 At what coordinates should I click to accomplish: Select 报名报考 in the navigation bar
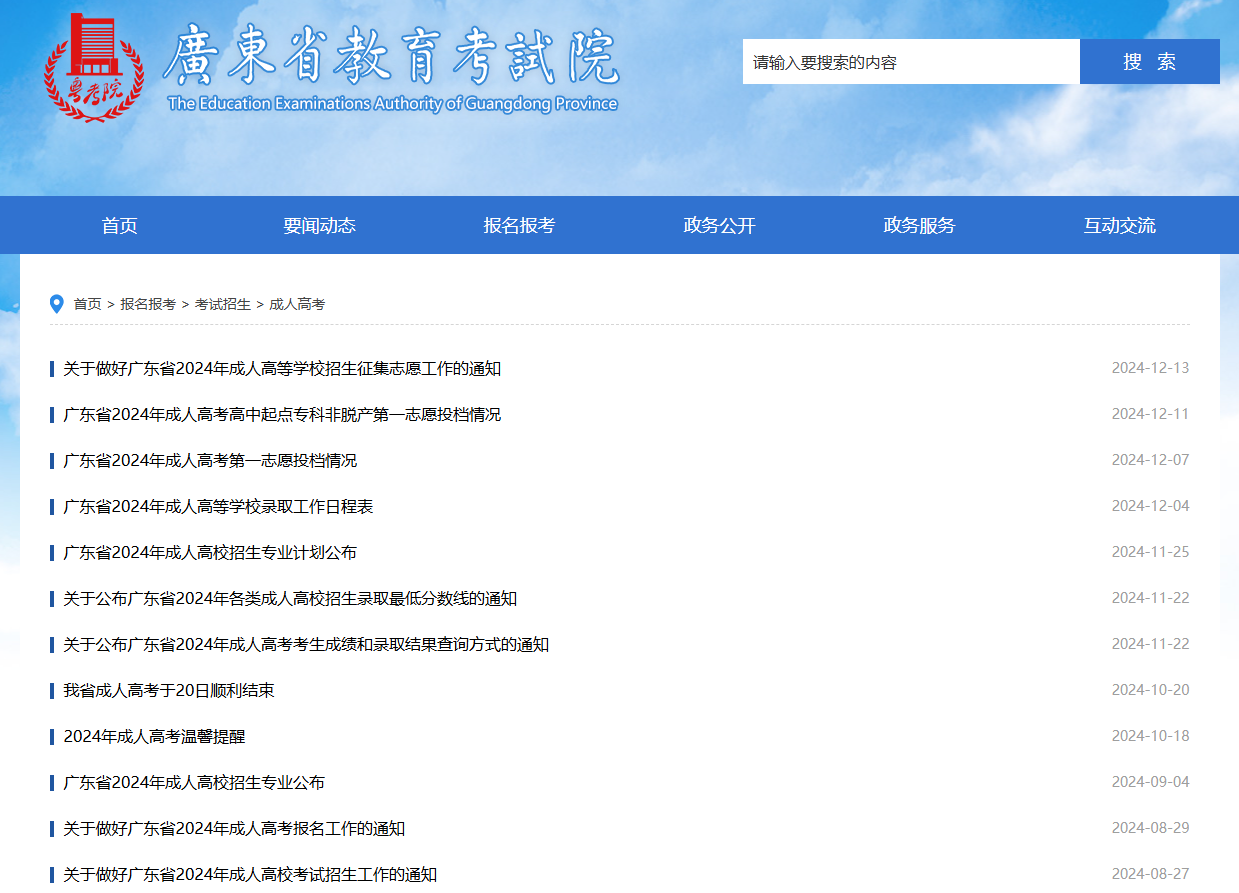(519, 226)
